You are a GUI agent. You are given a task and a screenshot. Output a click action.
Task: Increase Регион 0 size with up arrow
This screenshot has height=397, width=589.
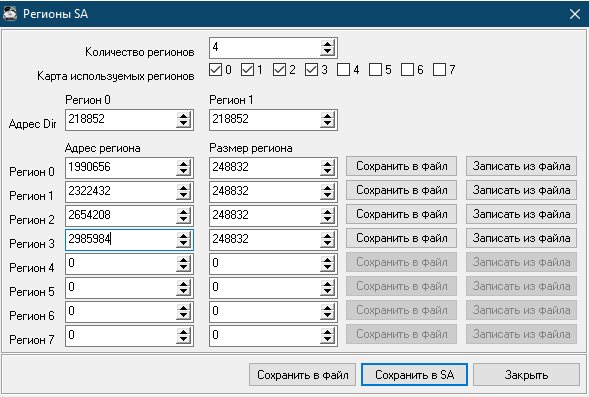[328, 163]
